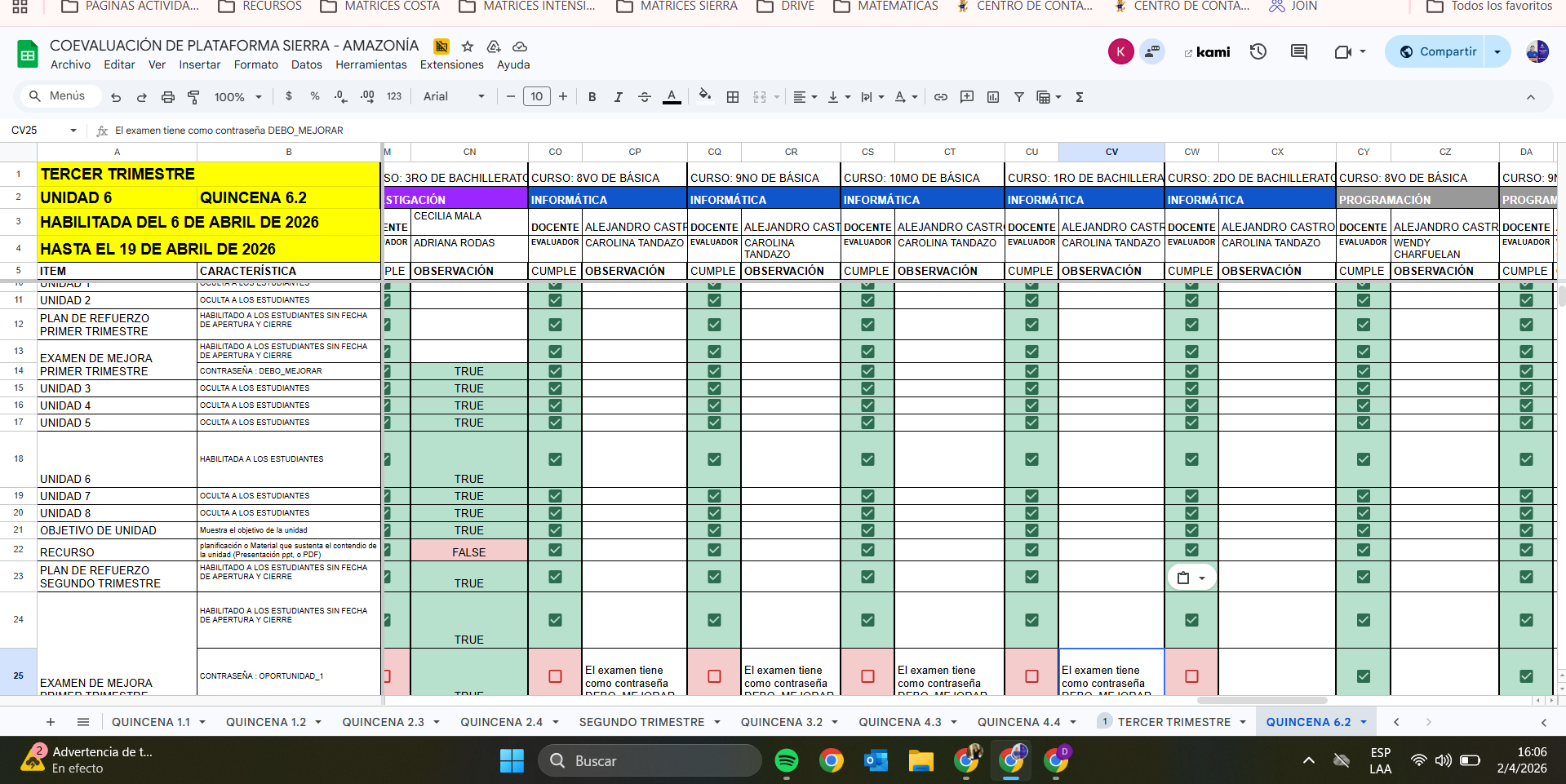Screen dimensions: 1566x784
Task: Open the comments panel icon
Action: click(1298, 52)
